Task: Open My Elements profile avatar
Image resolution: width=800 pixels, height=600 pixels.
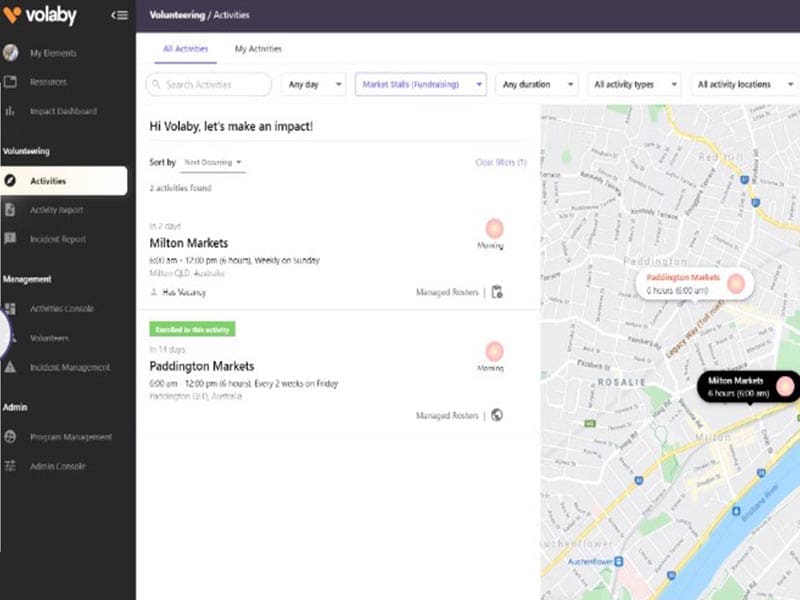Action: coord(10,53)
